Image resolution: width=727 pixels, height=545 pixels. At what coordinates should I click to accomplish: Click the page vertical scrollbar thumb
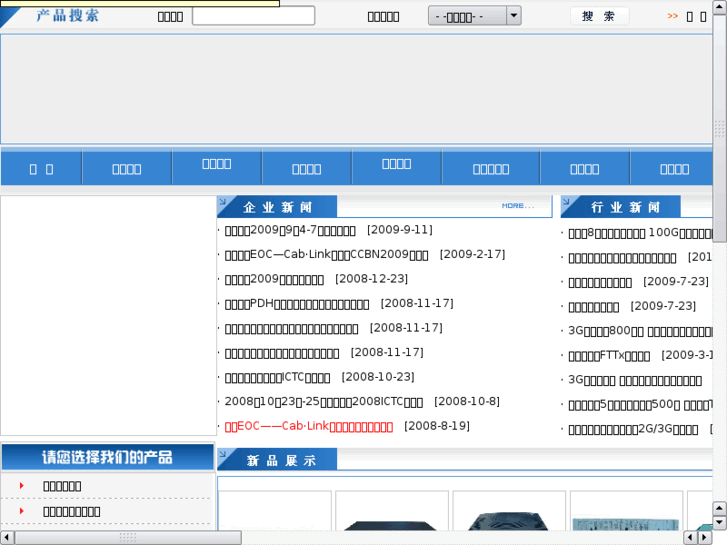720,128
